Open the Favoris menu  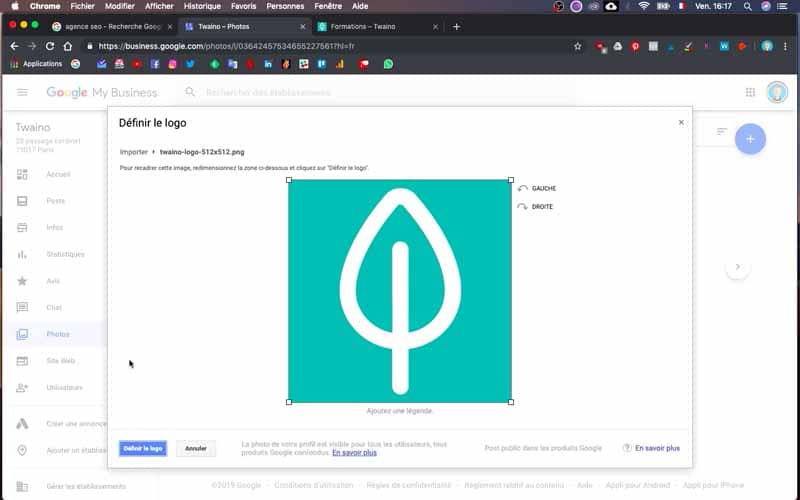[243, 6]
